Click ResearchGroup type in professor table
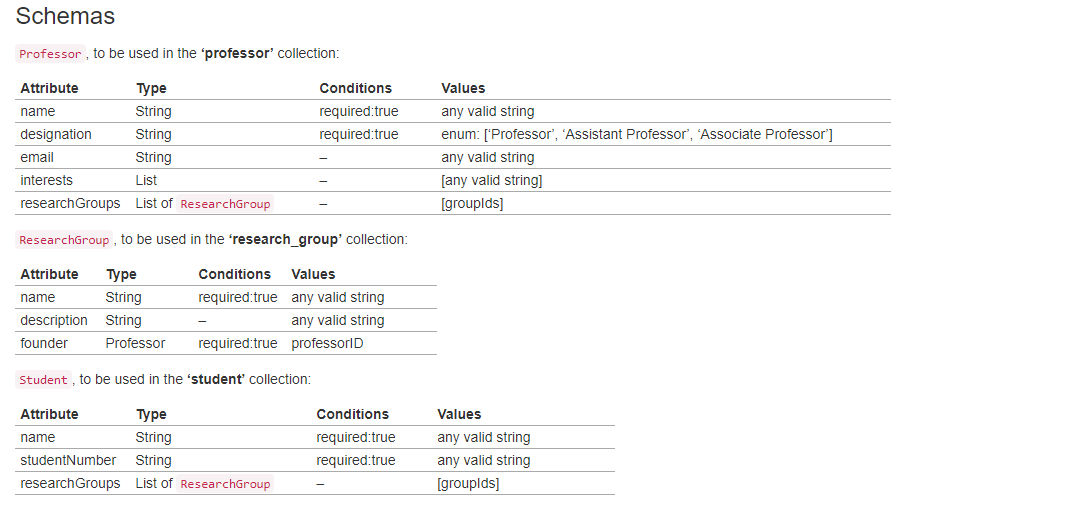The width and height of the screenshot is (1080, 514). point(225,204)
